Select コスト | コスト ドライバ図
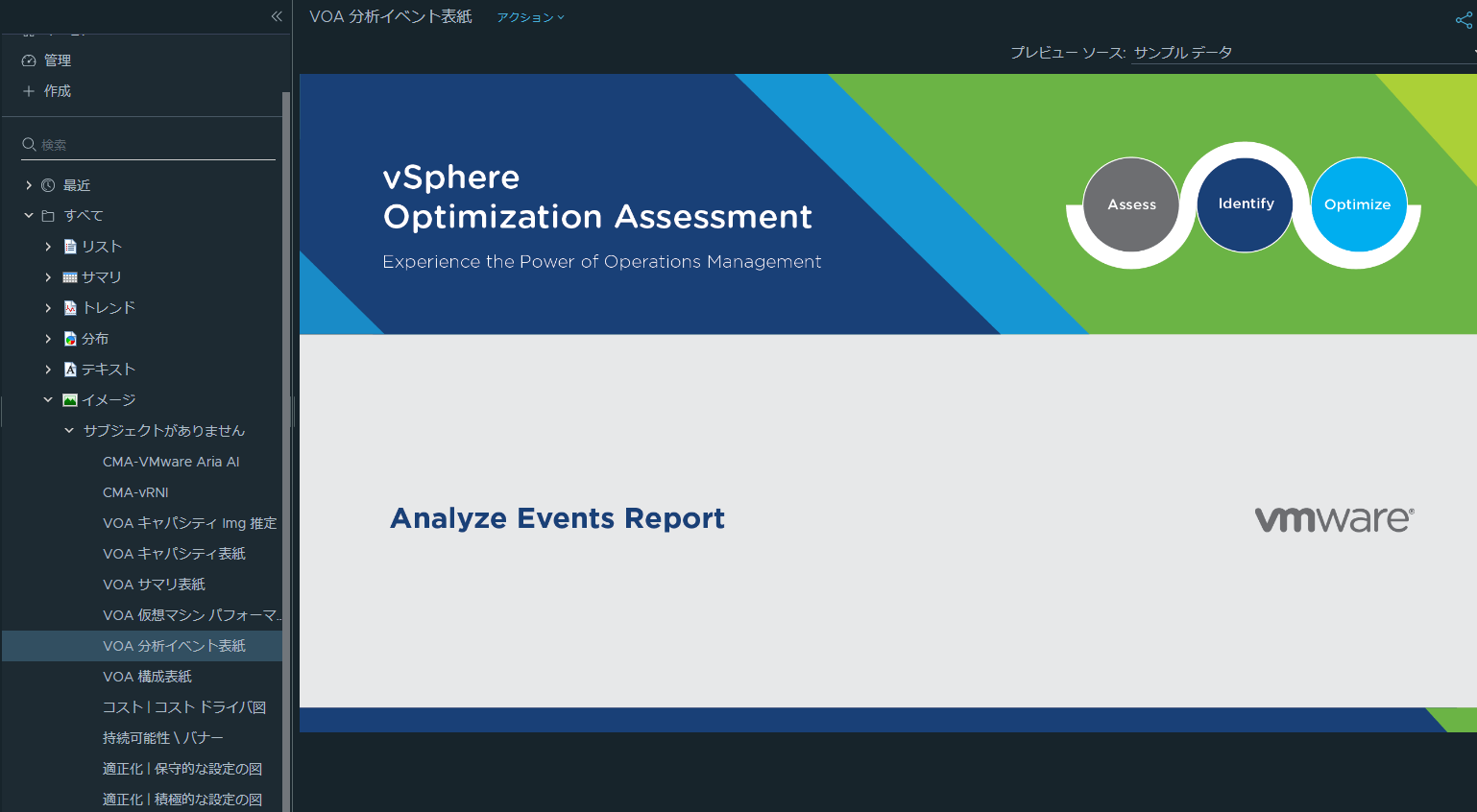1477x812 pixels. point(184,707)
